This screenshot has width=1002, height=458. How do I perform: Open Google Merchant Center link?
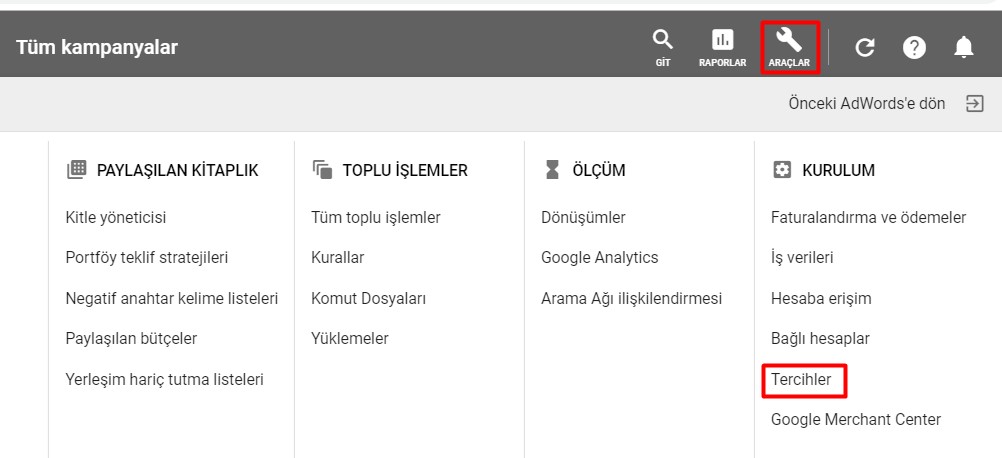pos(856,420)
